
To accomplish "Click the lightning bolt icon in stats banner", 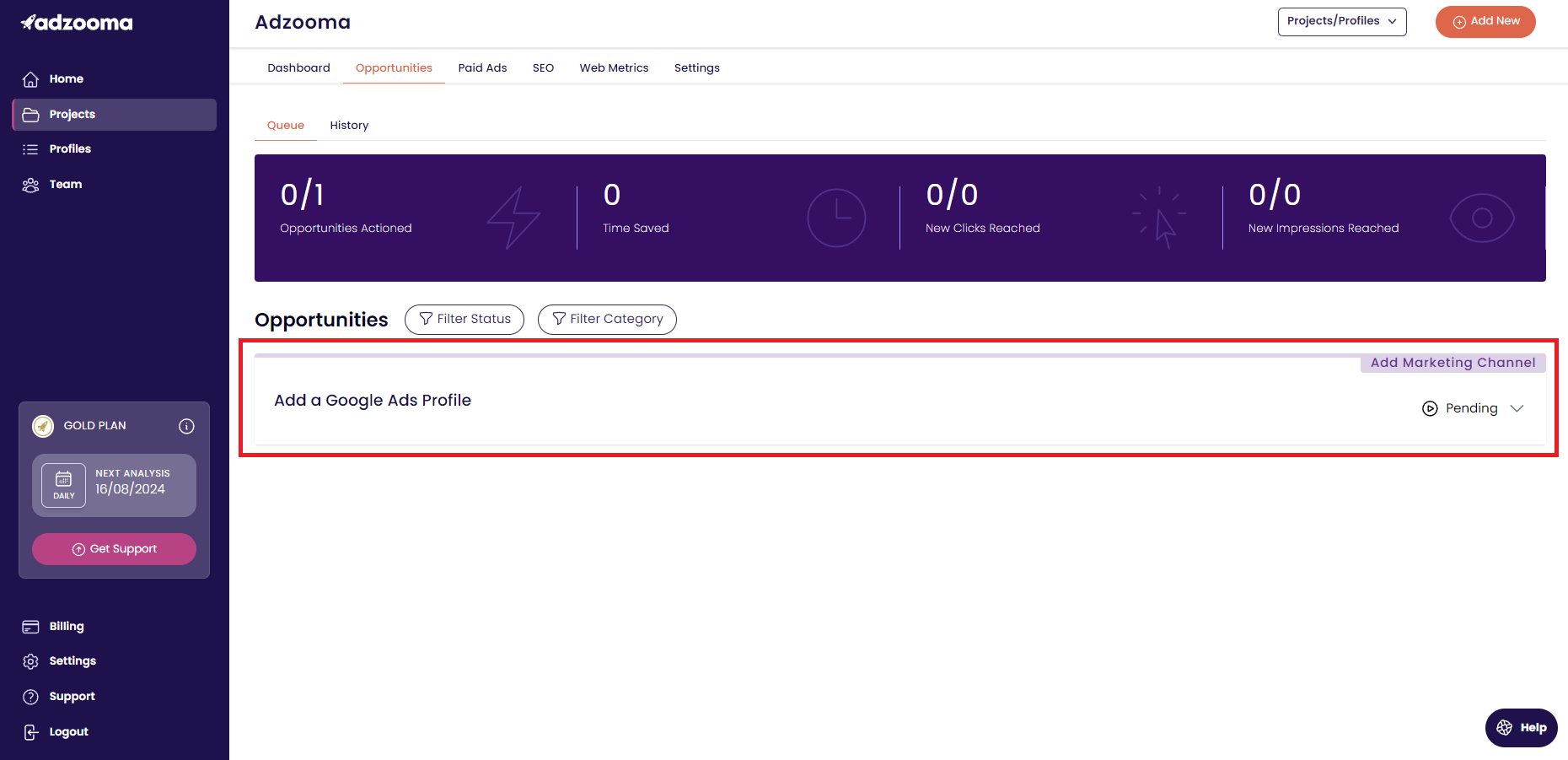I will tap(513, 218).
